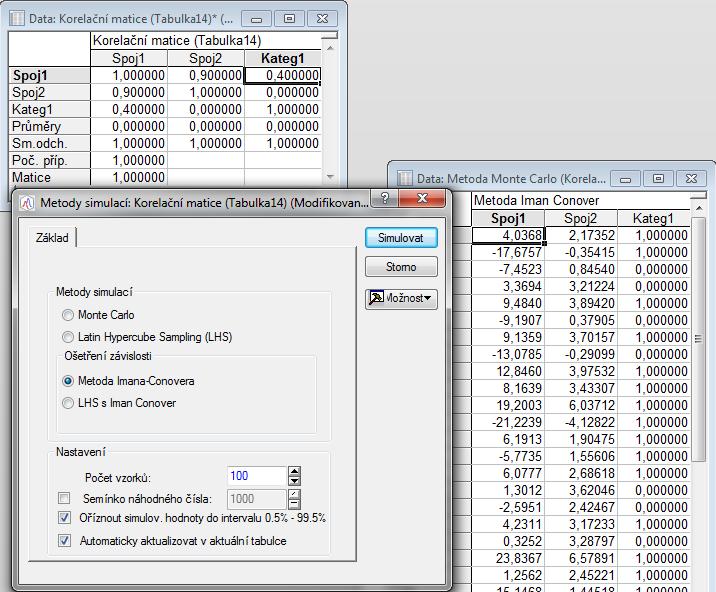Click cell 6,03712 in Spoj2 column
This screenshot has height=592, width=716.
[x=581, y=405]
